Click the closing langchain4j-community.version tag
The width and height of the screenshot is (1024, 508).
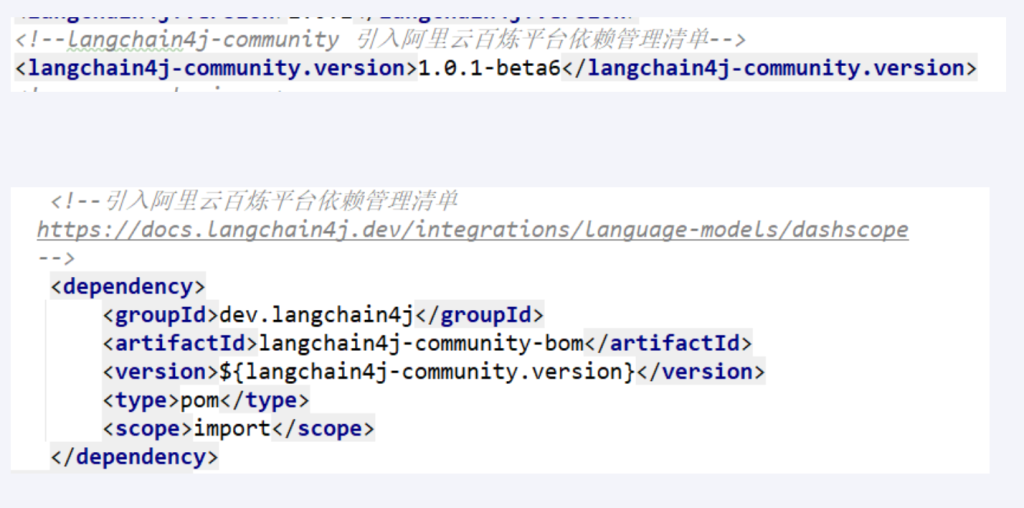tap(769, 68)
